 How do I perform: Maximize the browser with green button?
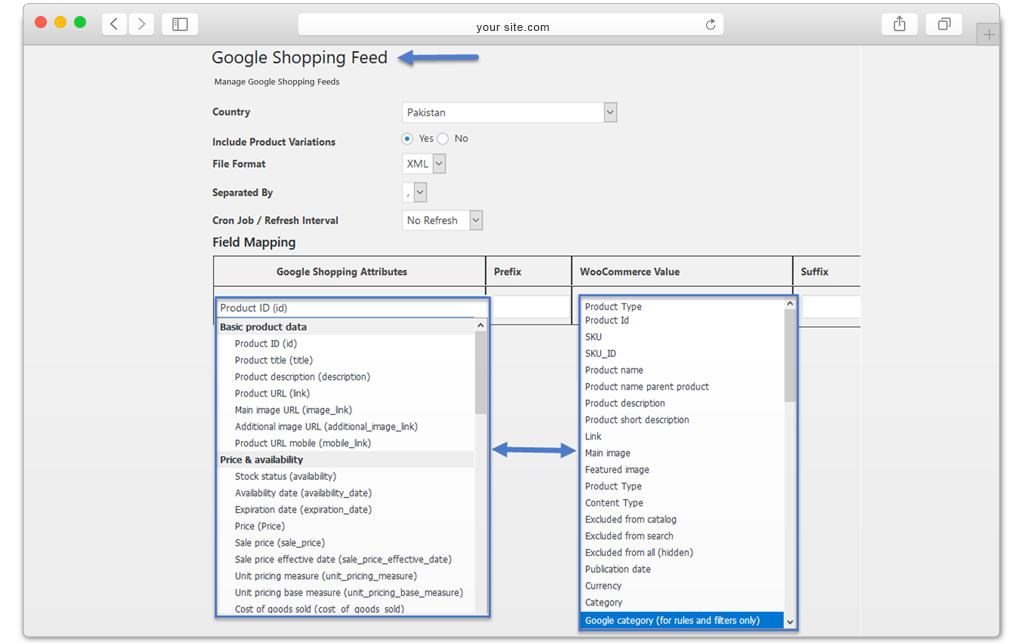[x=80, y=22]
